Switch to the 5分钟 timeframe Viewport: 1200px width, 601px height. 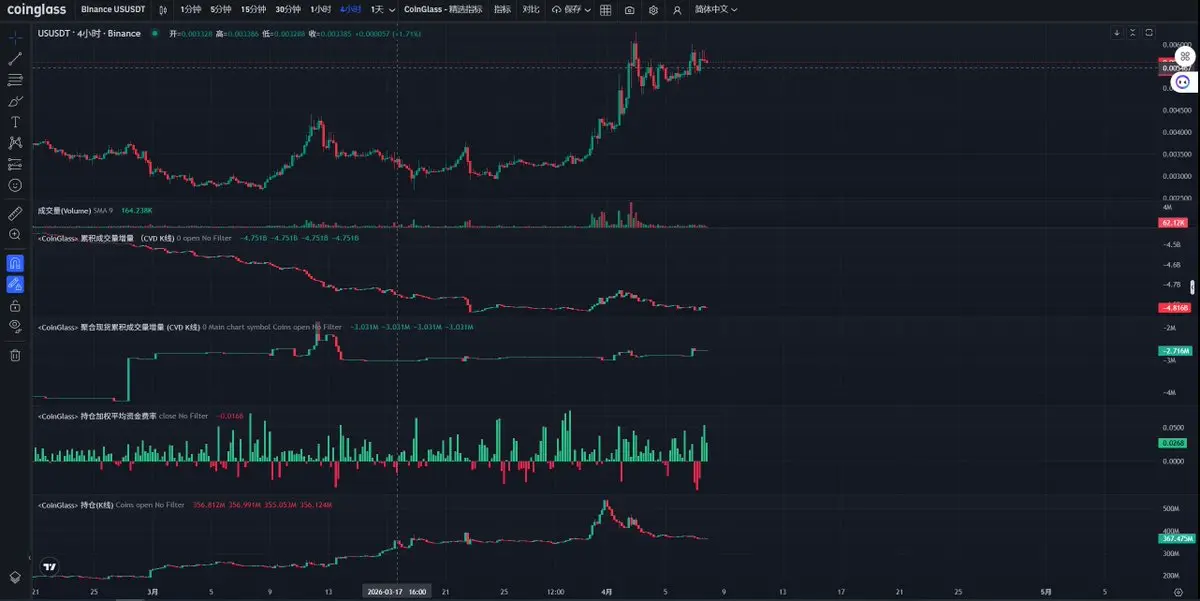220,9
